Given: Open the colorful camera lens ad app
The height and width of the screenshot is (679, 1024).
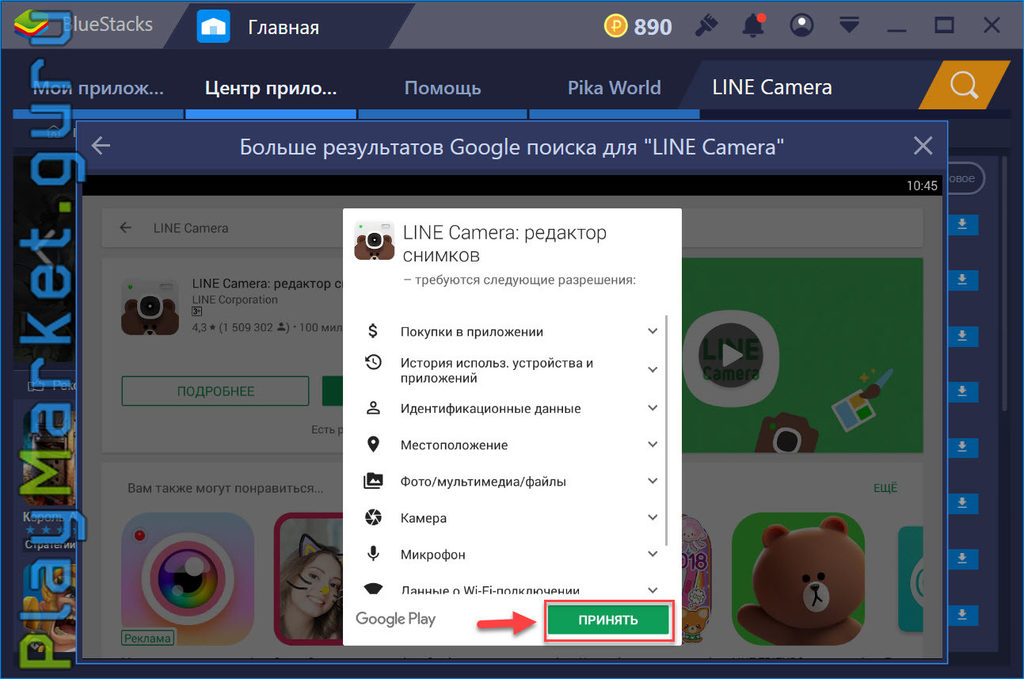Looking at the screenshot, I should tap(187, 578).
